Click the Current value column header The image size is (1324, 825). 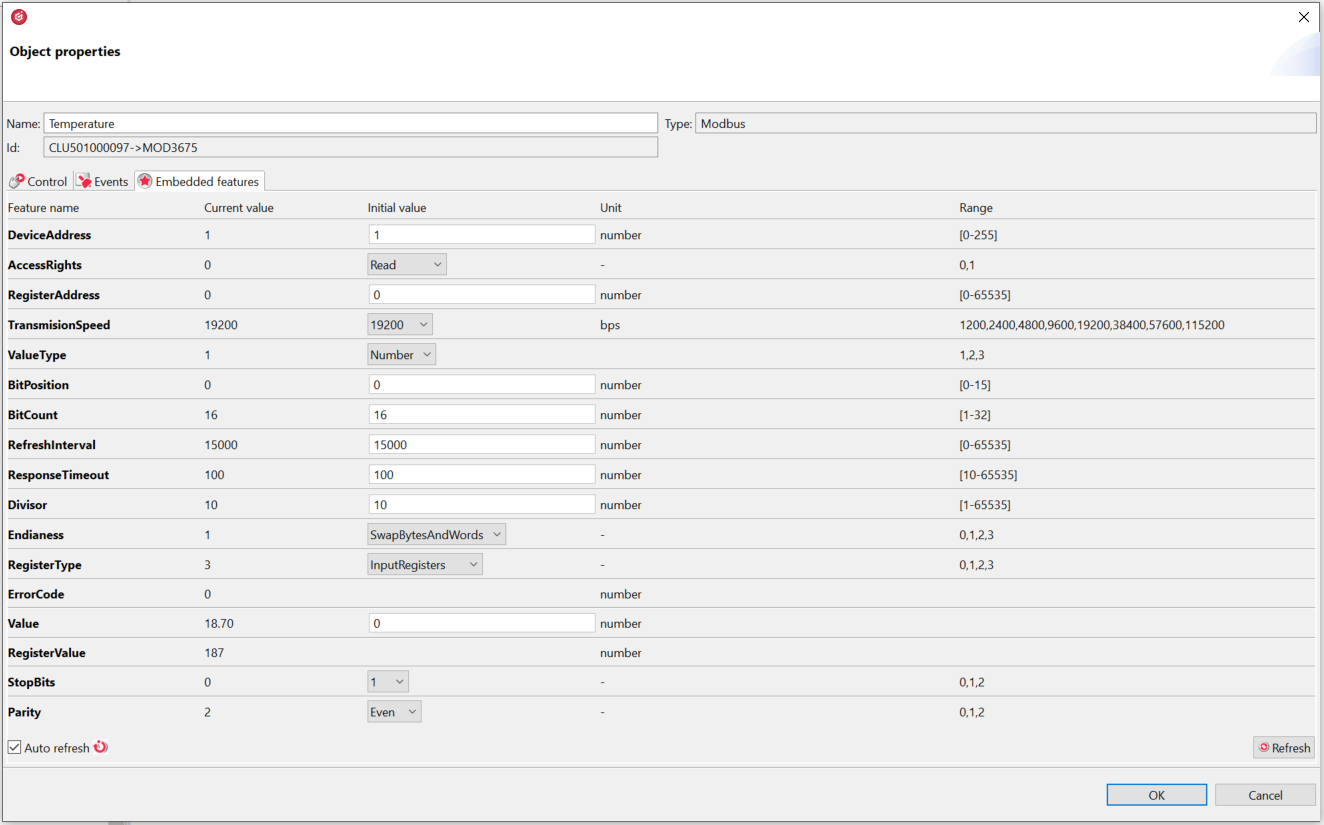[x=239, y=208]
